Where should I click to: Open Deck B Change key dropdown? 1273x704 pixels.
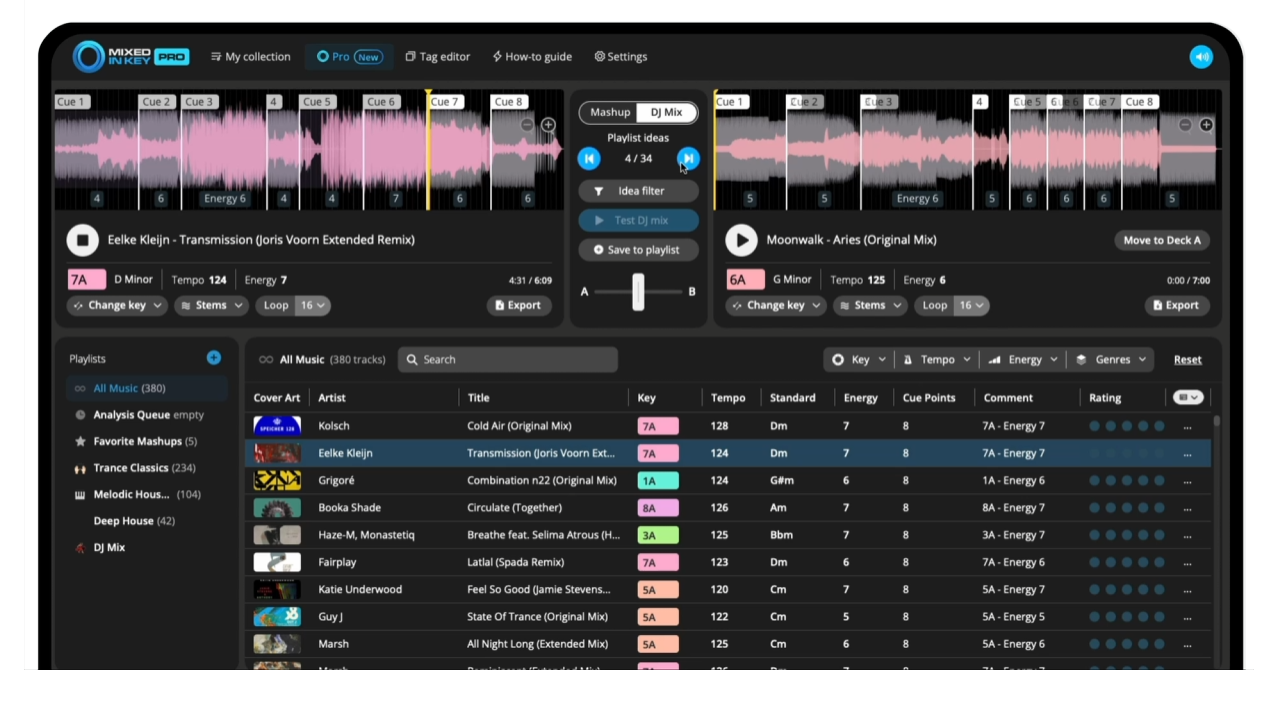[776, 305]
